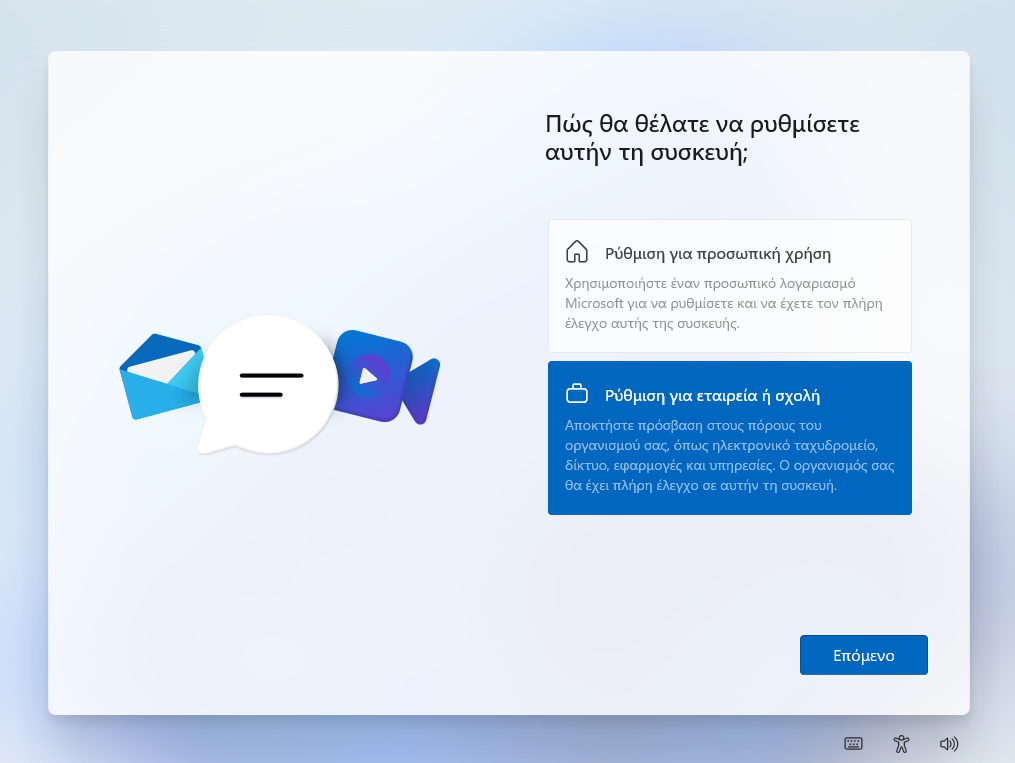Click 'αυτήν τη συσκευή;' in the heading

pos(646,155)
